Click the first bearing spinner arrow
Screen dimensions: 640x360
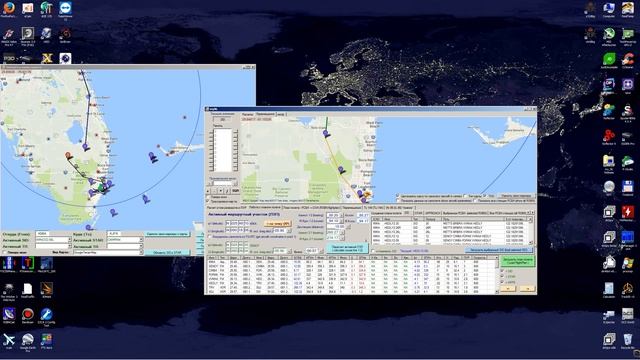(341, 215)
